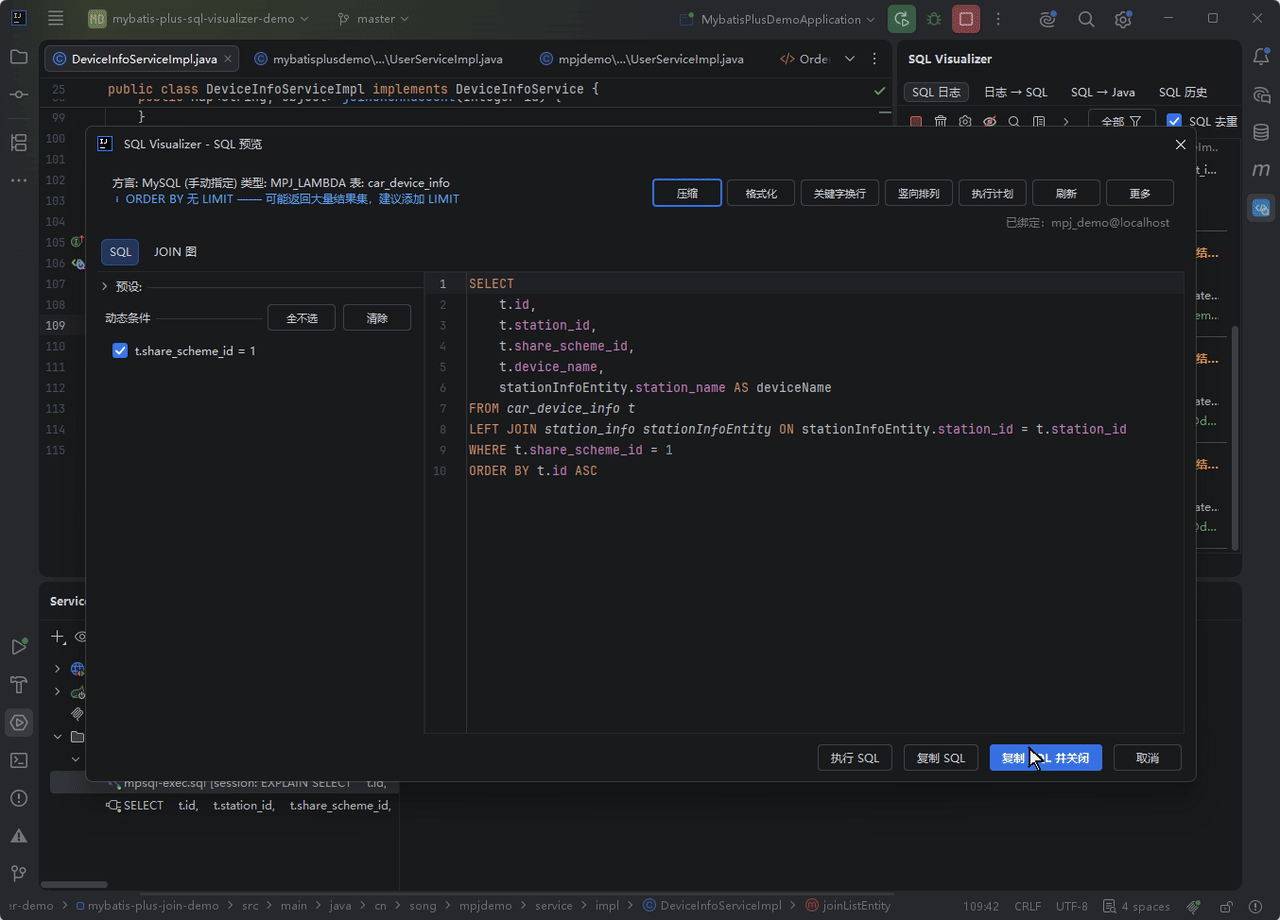This screenshot has width=1280, height=920.
Task: Close the SQL preview dialog
Action: 1180,144
